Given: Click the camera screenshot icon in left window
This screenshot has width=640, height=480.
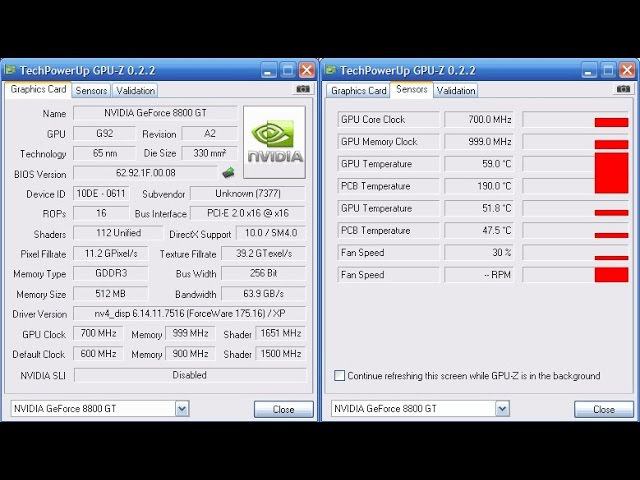Looking at the screenshot, I should point(302,89).
